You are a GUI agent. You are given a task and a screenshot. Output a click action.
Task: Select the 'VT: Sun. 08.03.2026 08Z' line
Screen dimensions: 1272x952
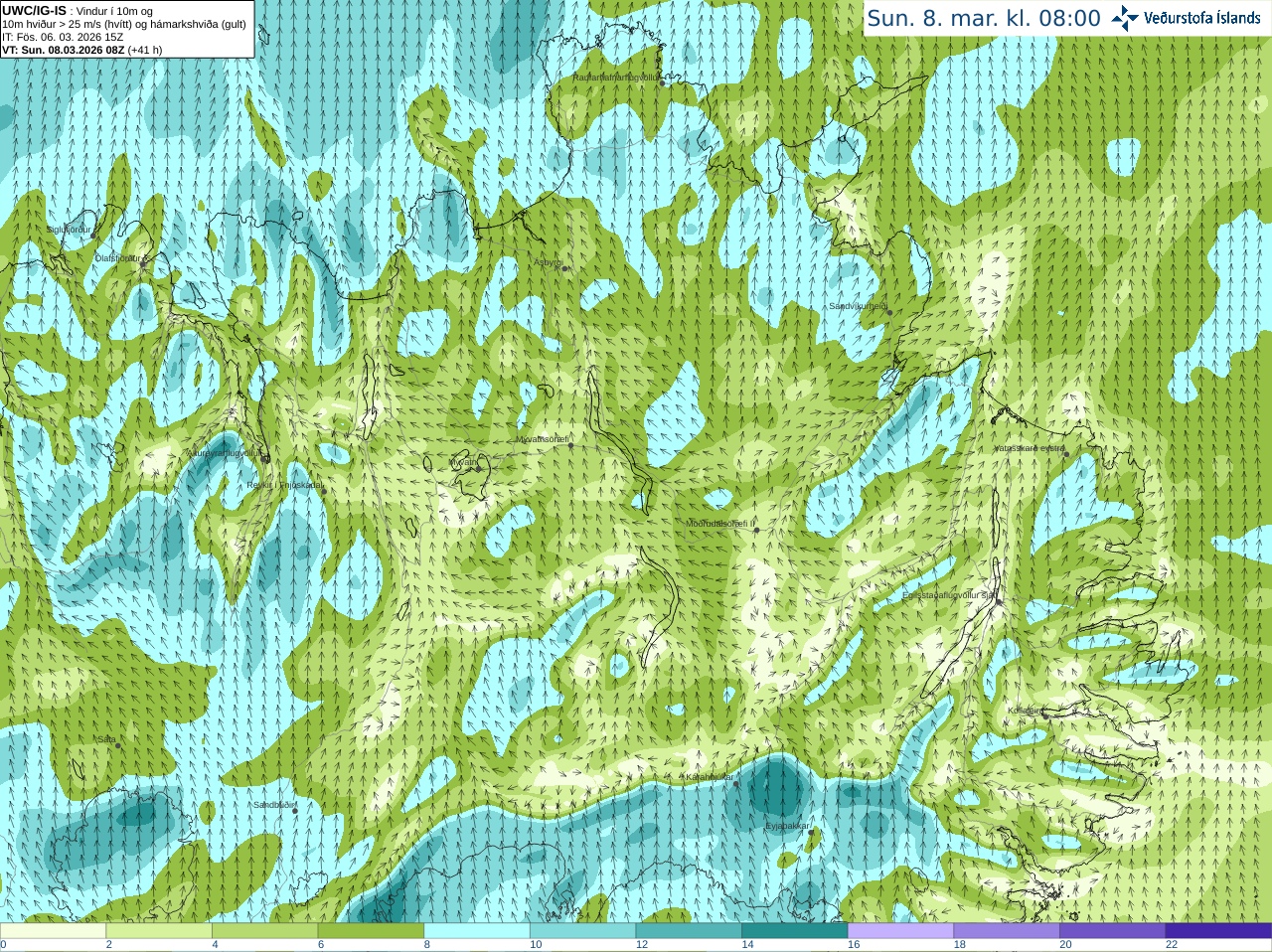coord(65,50)
